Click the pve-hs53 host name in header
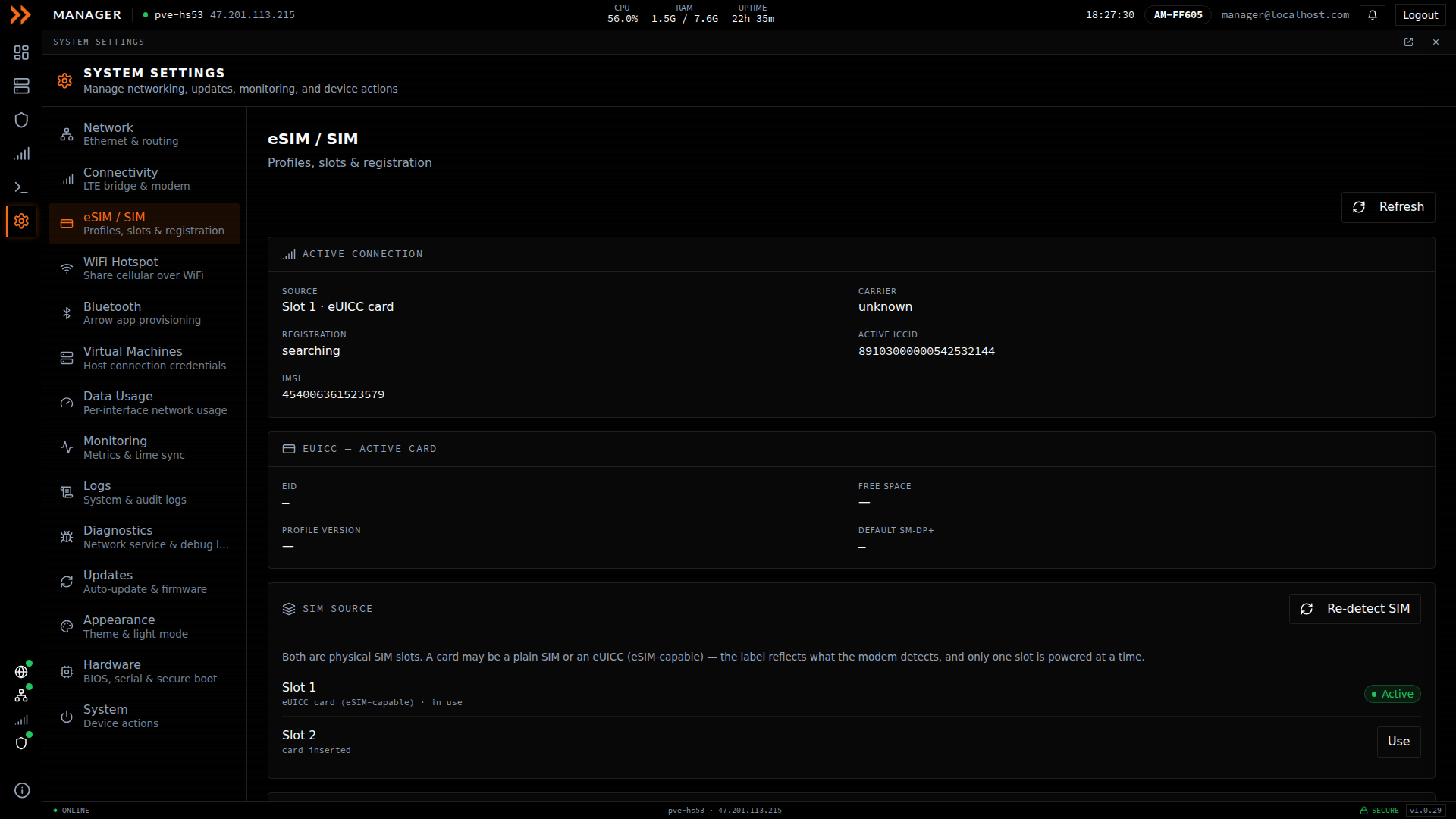Image resolution: width=1456 pixels, height=819 pixels. [x=179, y=15]
